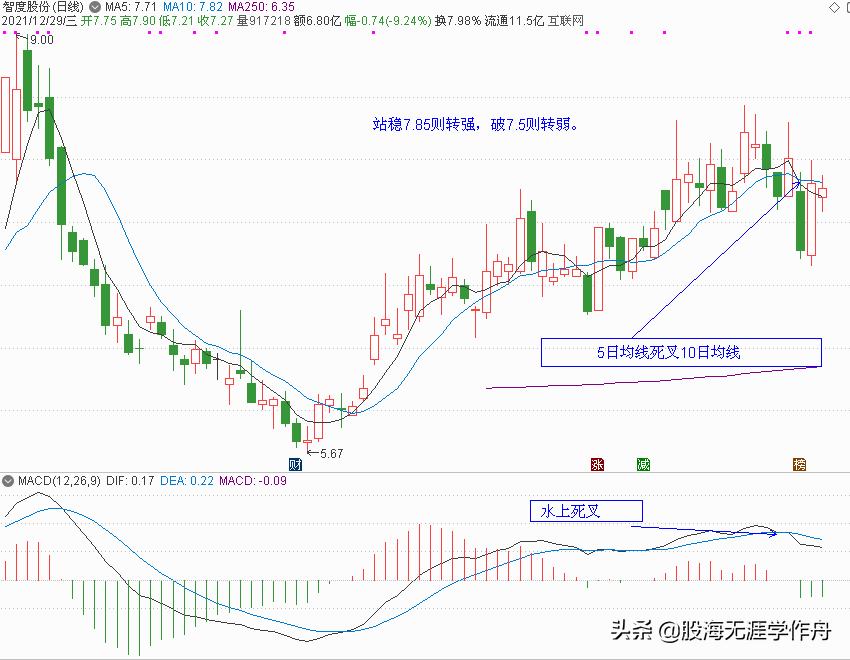Click the 额6.80亿 amount value
The image size is (850, 660).
(318, 21)
